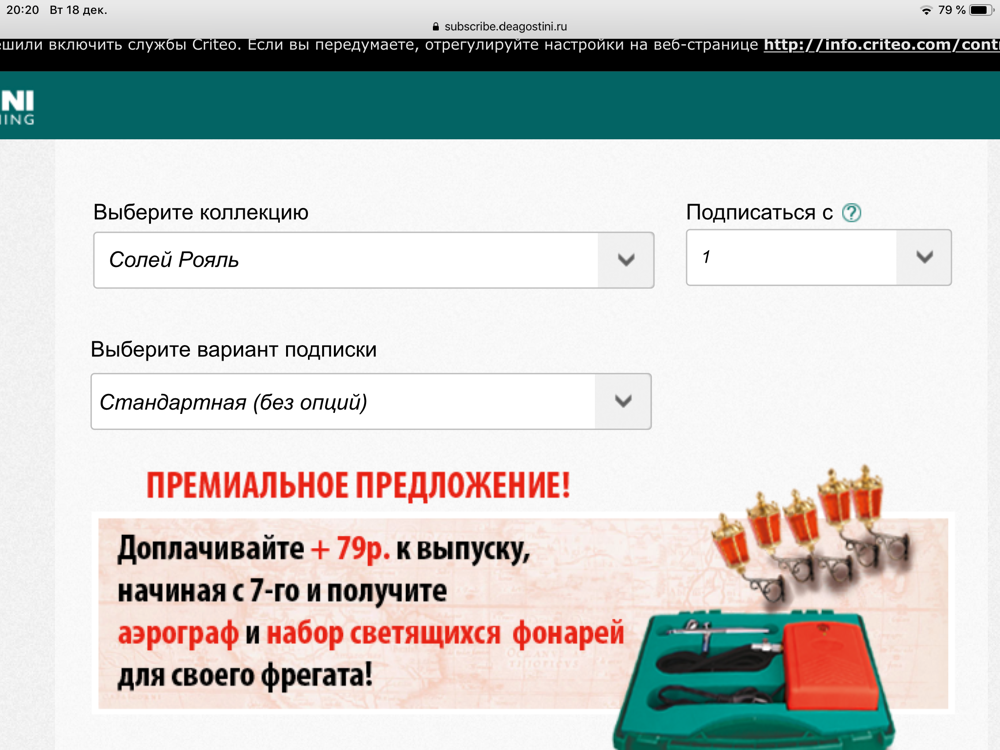Click the help question mark beside Подписаться с
1000x750 pixels.
point(851,213)
